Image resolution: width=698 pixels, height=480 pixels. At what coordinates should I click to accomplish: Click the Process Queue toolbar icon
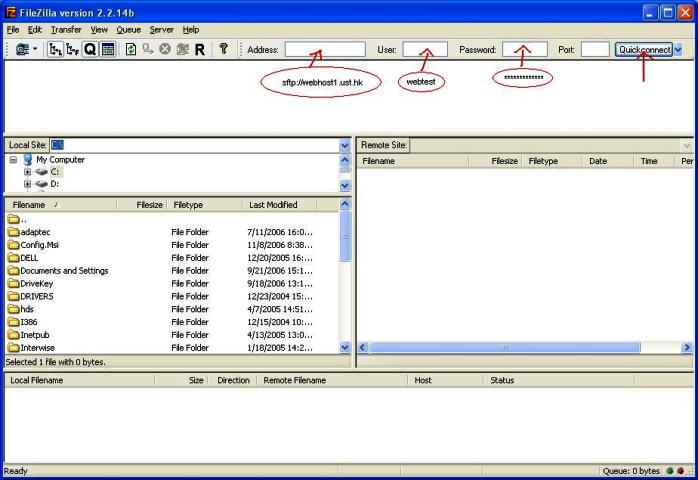pyautogui.click(x=148, y=49)
